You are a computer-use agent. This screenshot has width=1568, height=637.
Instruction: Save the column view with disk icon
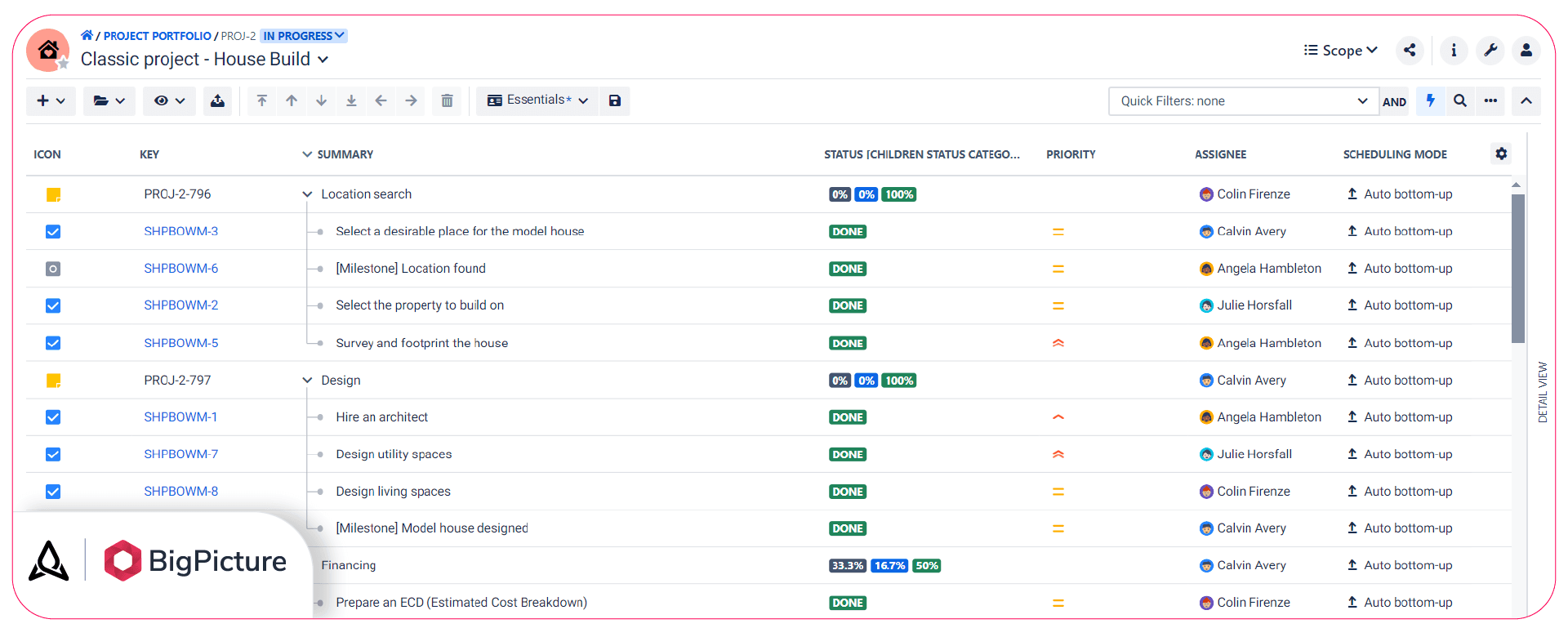[615, 100]
